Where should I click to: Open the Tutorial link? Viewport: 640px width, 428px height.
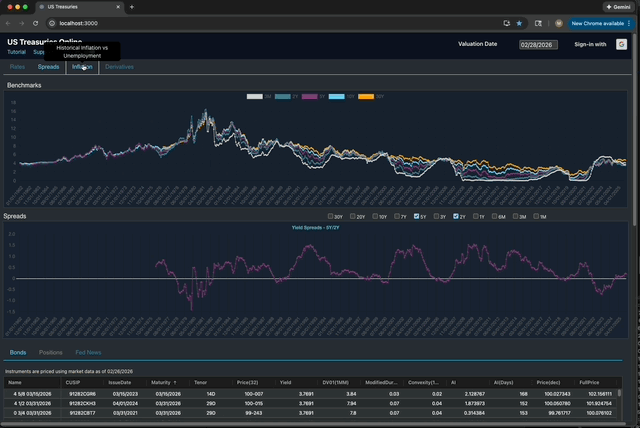click(17, 52)
